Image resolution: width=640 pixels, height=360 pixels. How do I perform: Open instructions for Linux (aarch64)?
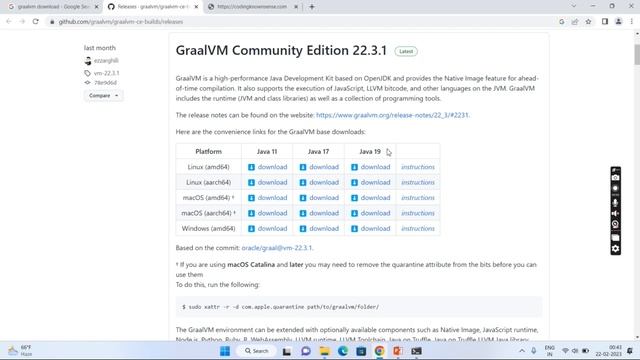[418, 182]
